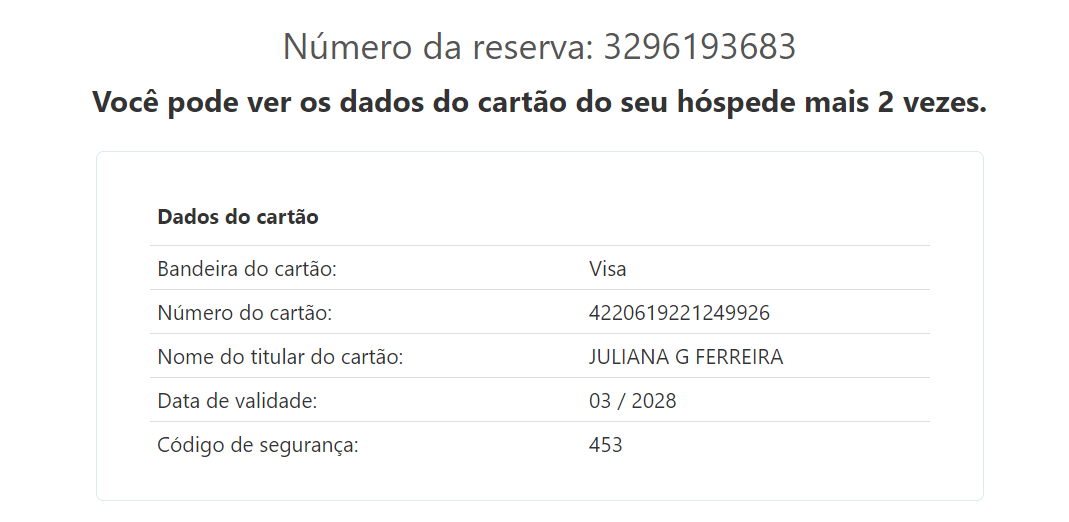
Task: Click the "Código de segurança:" label
Action: (x=258, y=445)
